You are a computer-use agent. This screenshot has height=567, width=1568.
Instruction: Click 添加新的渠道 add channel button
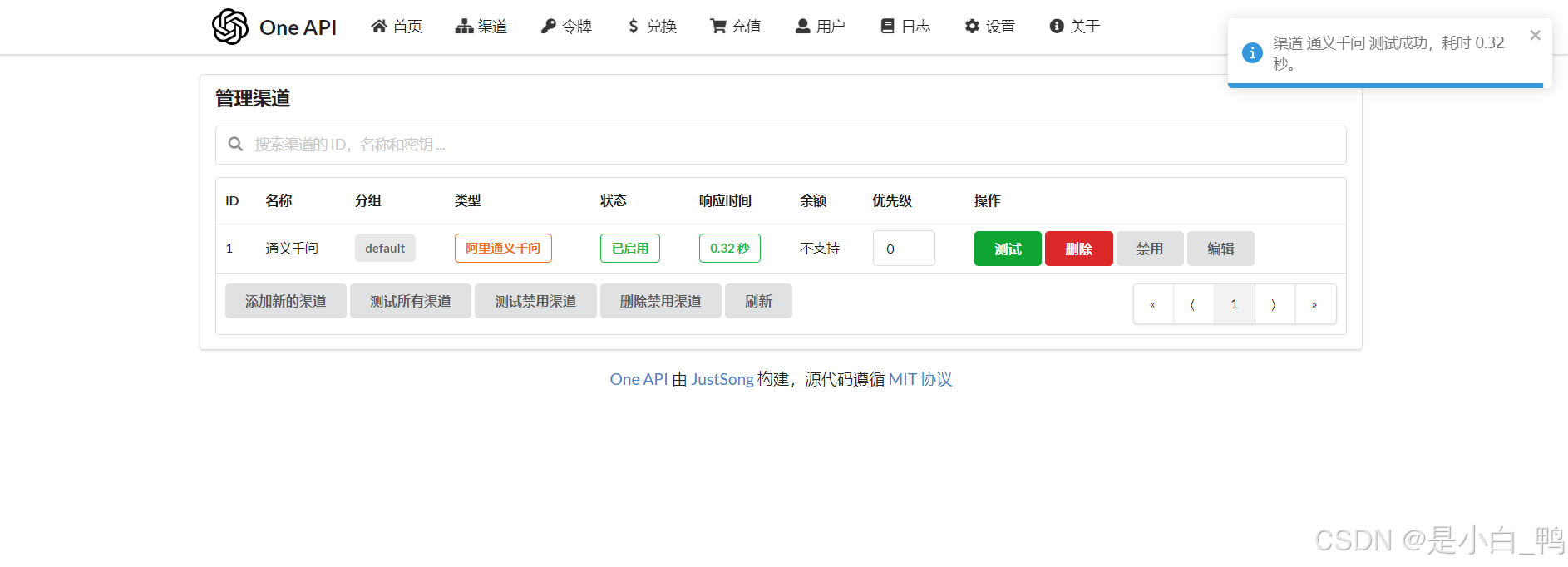(286, 301)
